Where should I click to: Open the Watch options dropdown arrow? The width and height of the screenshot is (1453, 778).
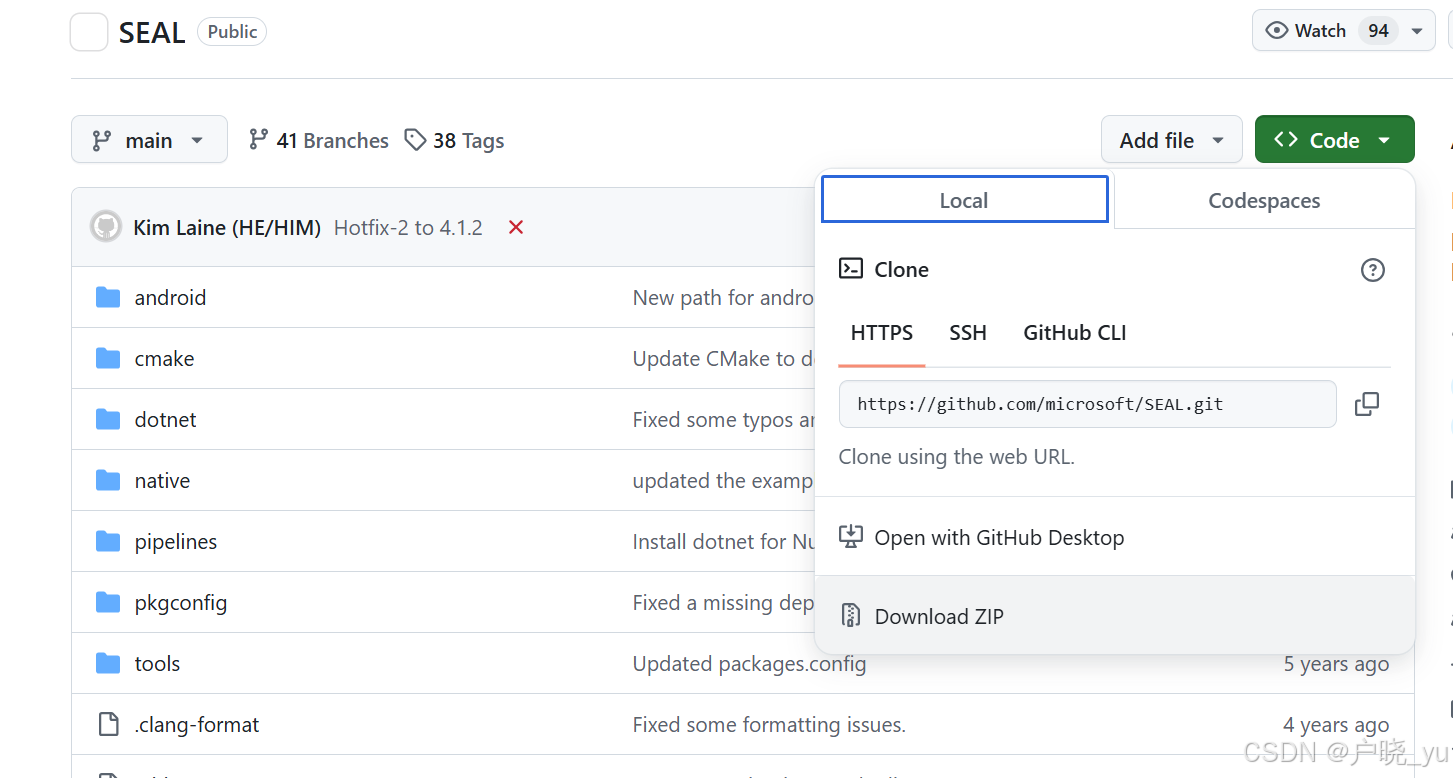[x=1417, y=31]
